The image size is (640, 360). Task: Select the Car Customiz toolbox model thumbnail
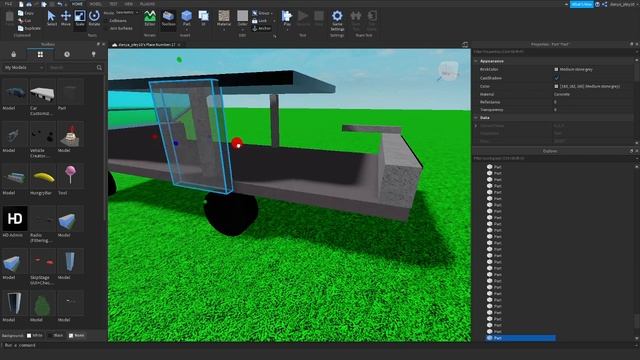(x=42, y=93)
